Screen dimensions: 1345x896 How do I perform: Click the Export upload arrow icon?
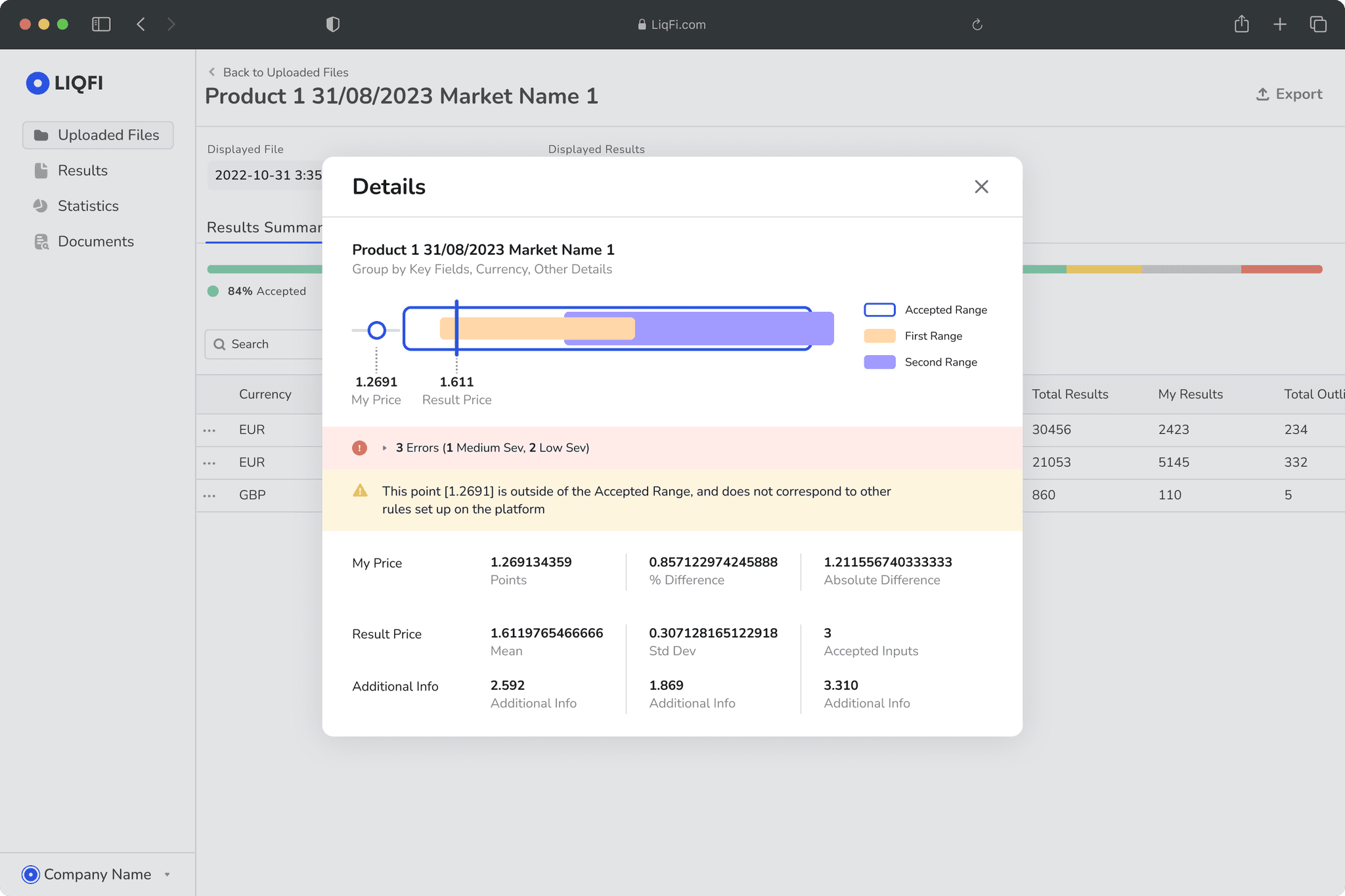[x=1262, y=94]
